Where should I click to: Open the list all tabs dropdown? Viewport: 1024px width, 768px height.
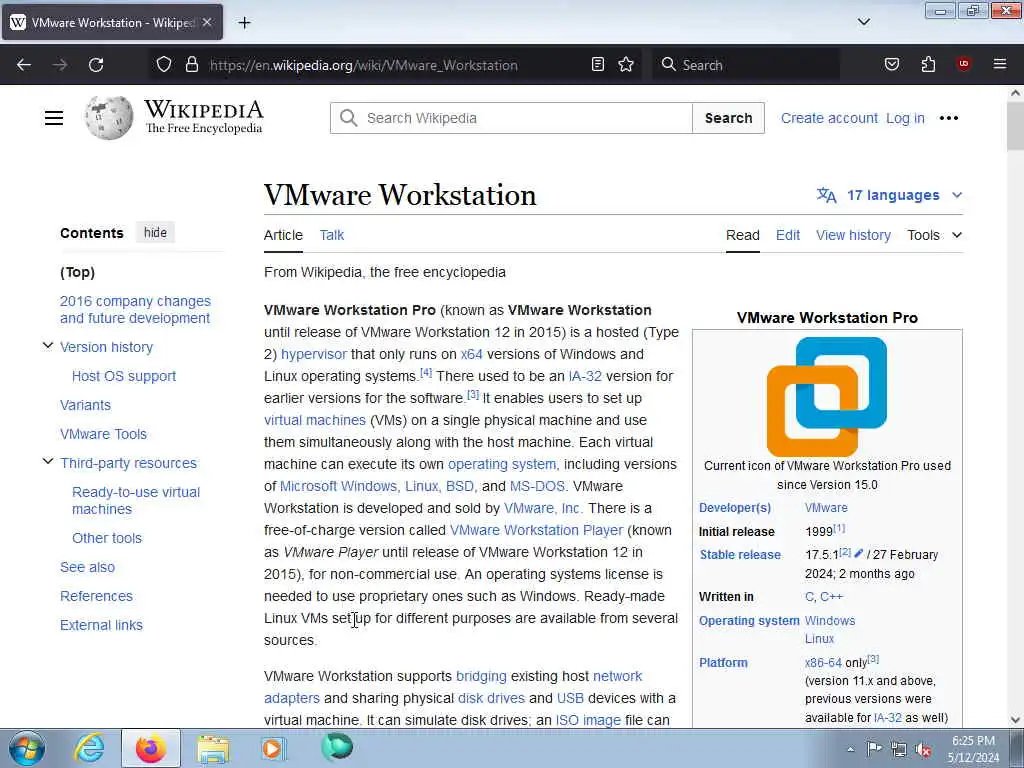[863, 22]
